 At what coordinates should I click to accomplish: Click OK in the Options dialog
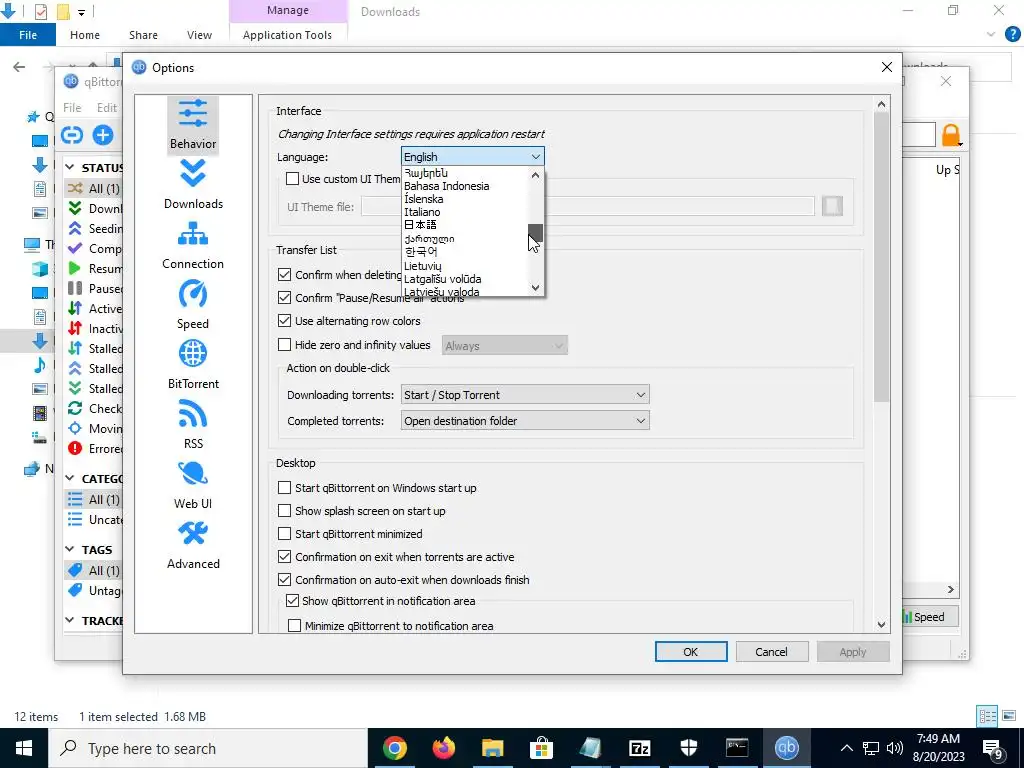point(691,652)
